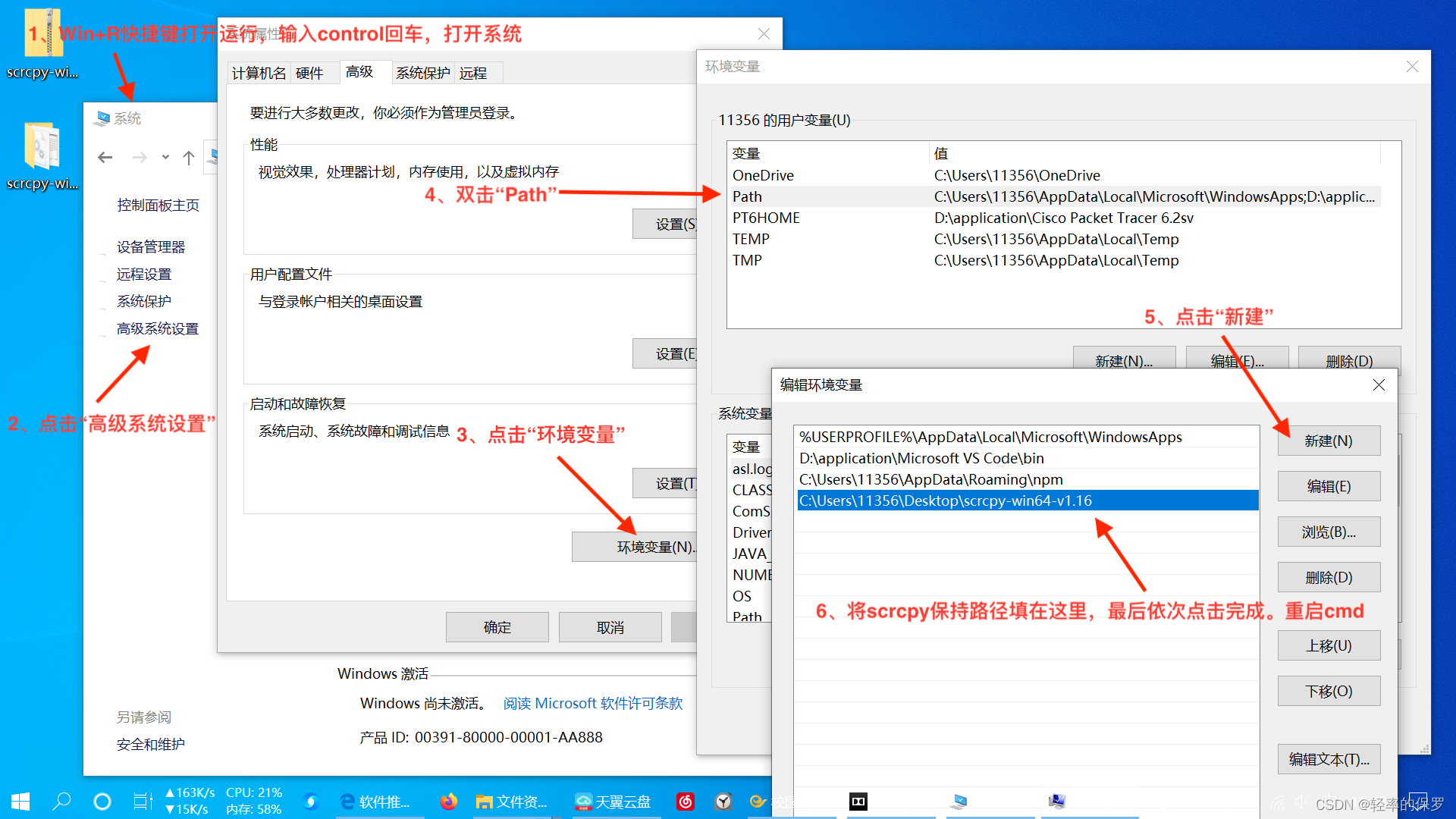This screenshot has width=1456, height=819.
Task: Click 高级系统设置 in the left sidebar
Action: (158, 328)
